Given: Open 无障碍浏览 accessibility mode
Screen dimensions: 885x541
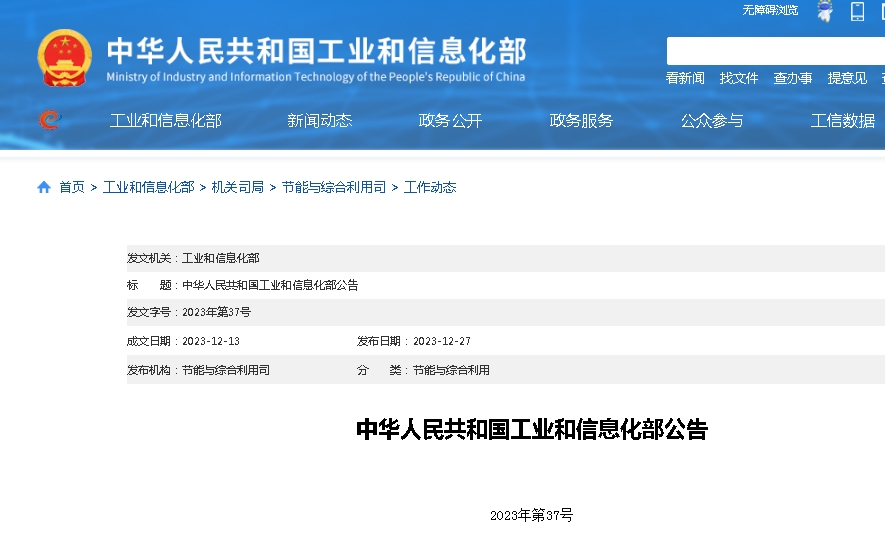Looking at the screenshot, I should (x=770, y=10).
